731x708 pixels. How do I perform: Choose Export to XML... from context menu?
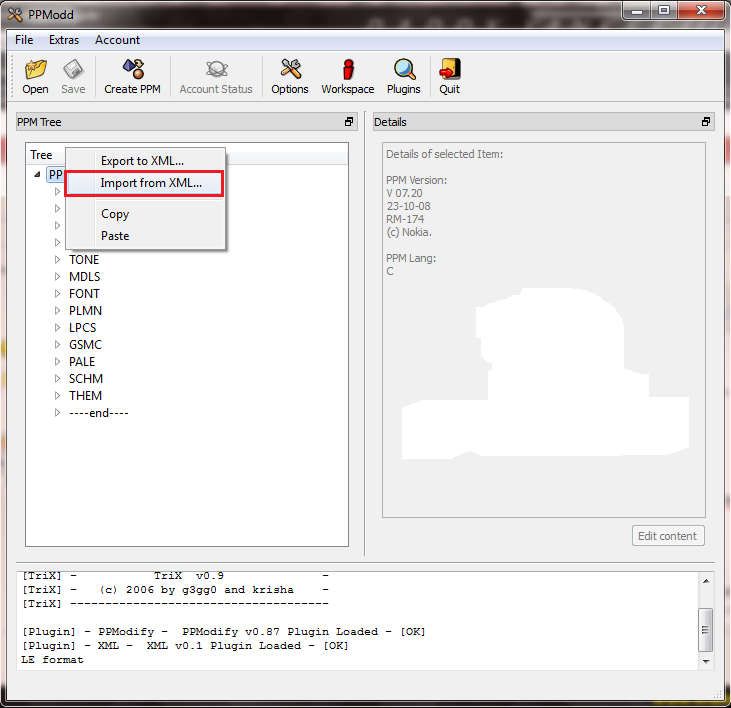[145, 161]
